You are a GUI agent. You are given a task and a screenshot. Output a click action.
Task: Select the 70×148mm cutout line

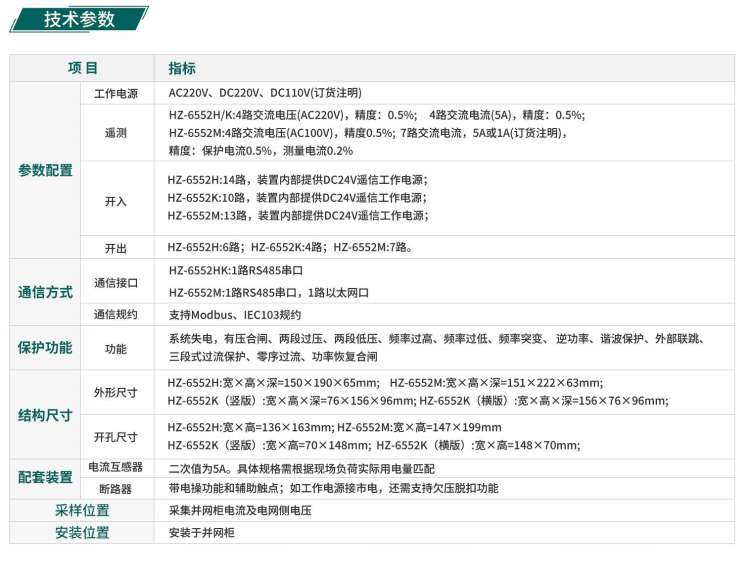(374, 445)
